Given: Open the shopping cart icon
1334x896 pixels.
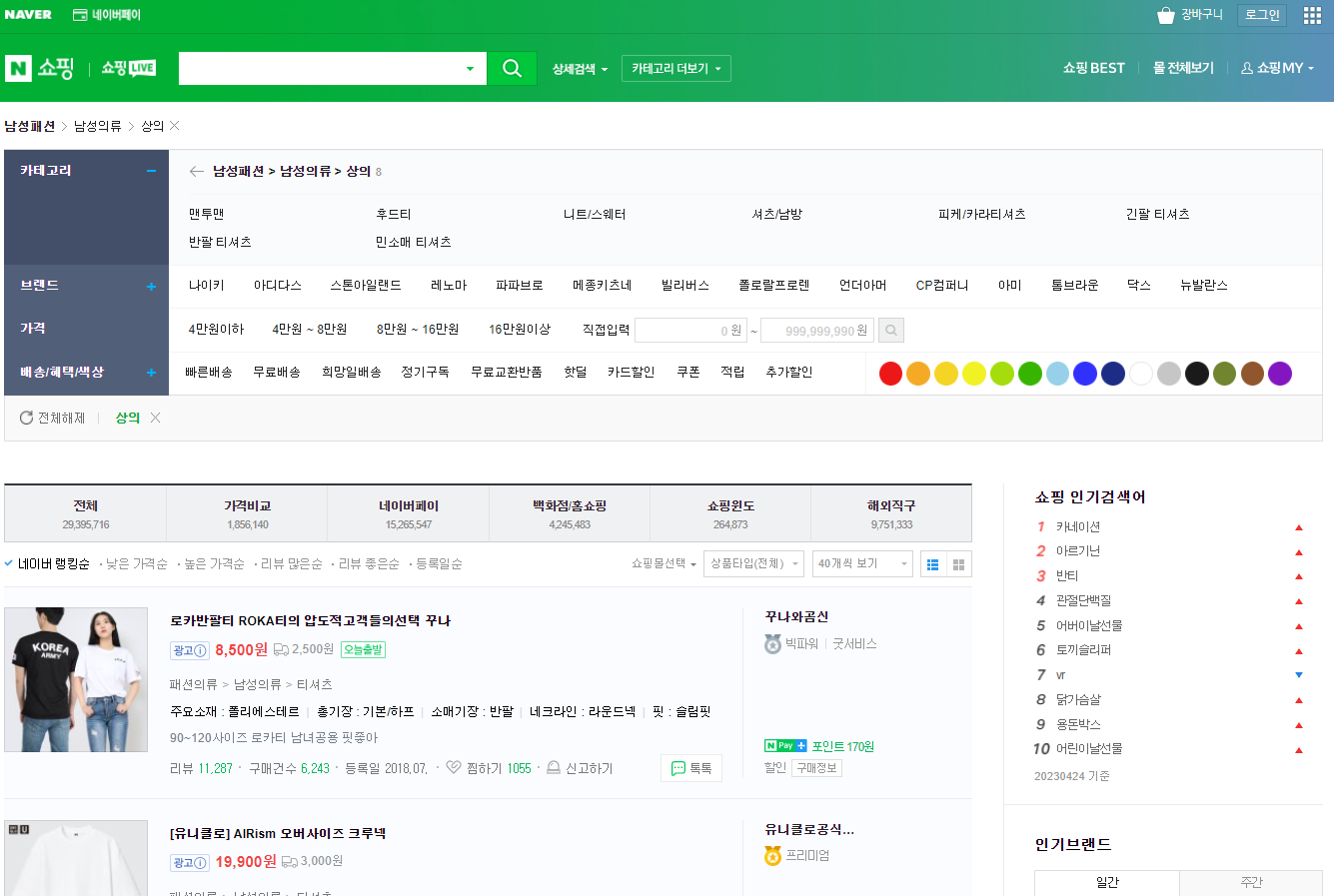Looking at the screenshot, I should pos(1165,15).
